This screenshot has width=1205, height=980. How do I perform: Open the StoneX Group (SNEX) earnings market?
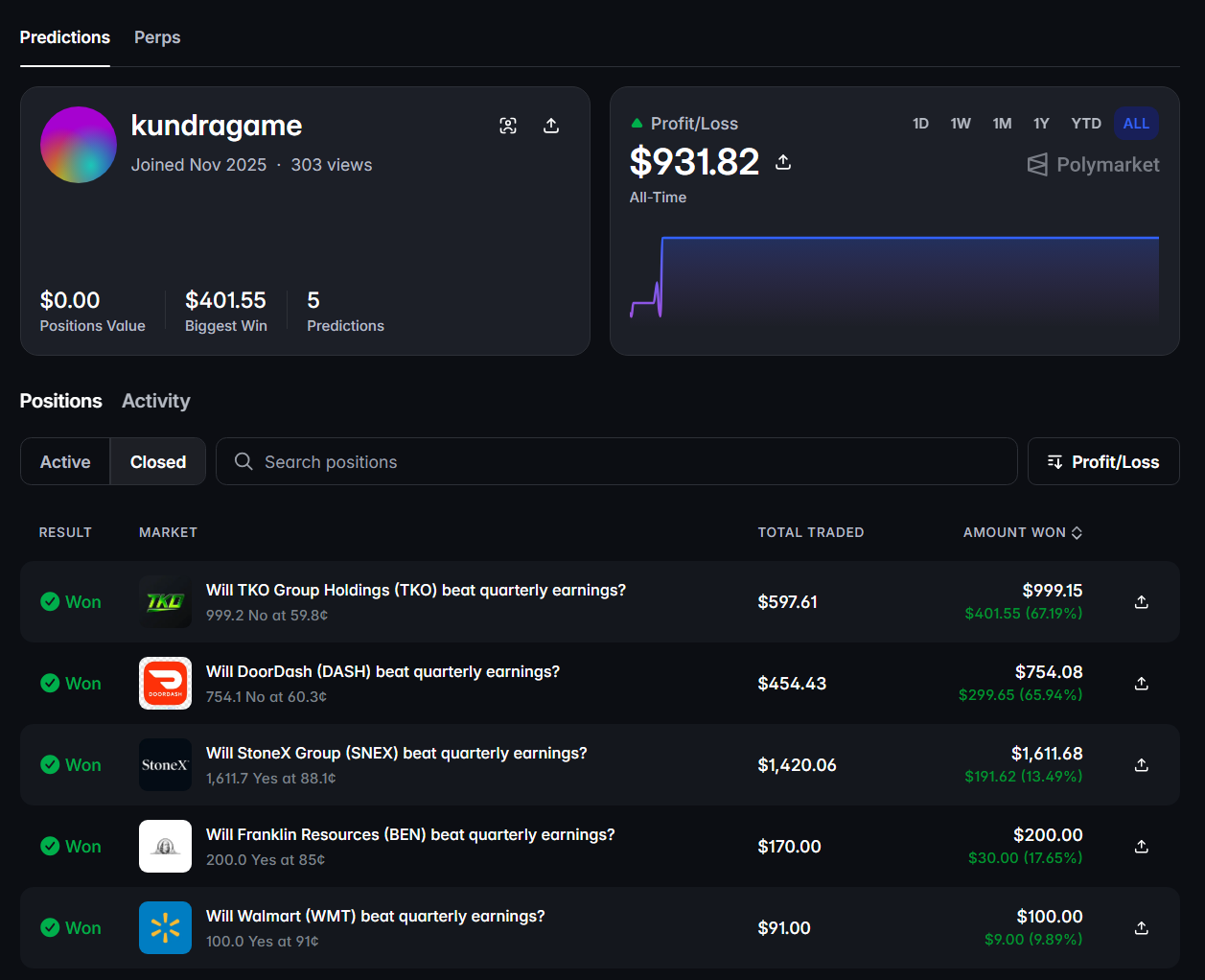tap(397, 754)
